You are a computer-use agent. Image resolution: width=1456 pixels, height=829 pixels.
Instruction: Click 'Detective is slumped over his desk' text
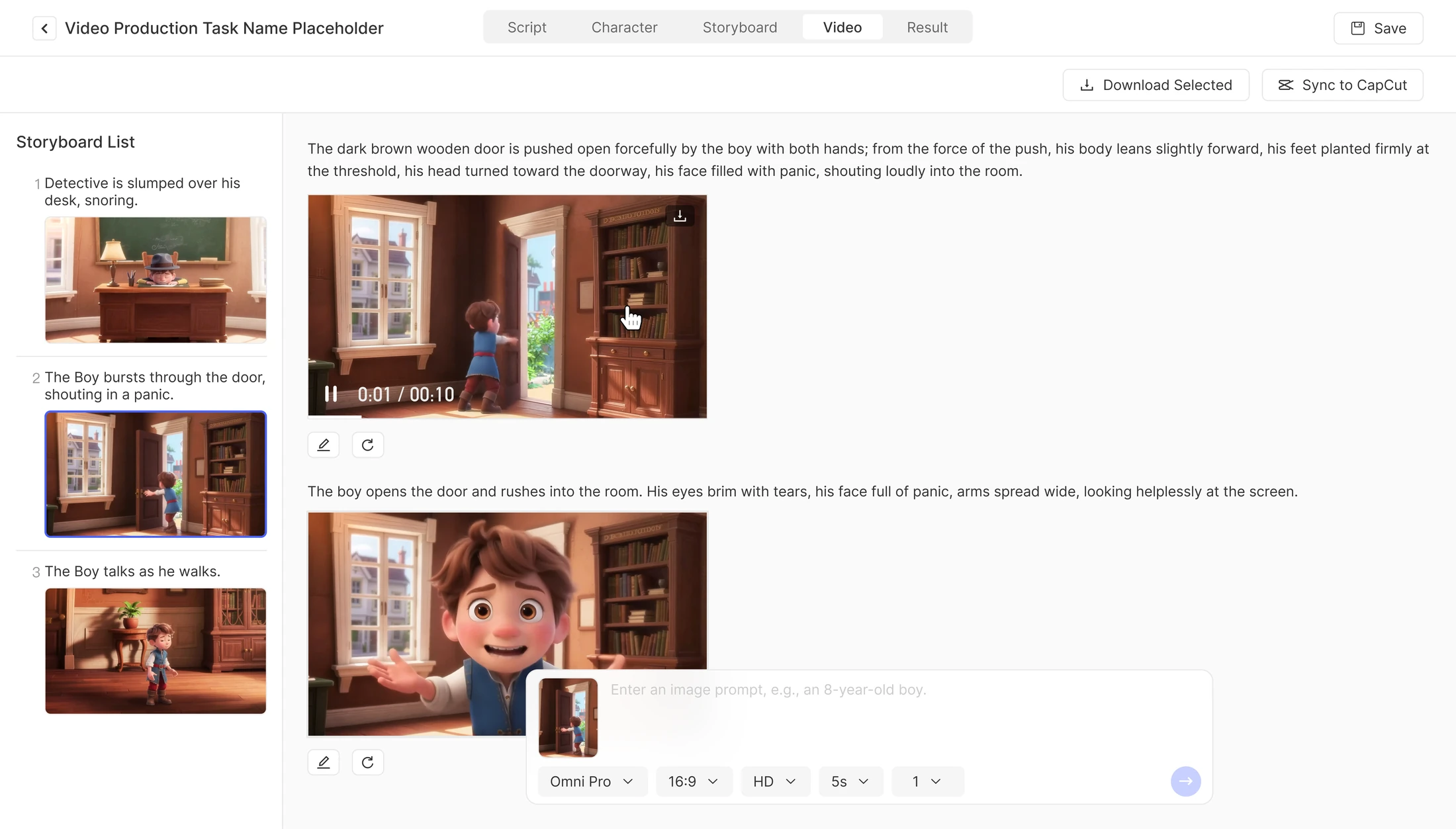(x=142, y=192)
